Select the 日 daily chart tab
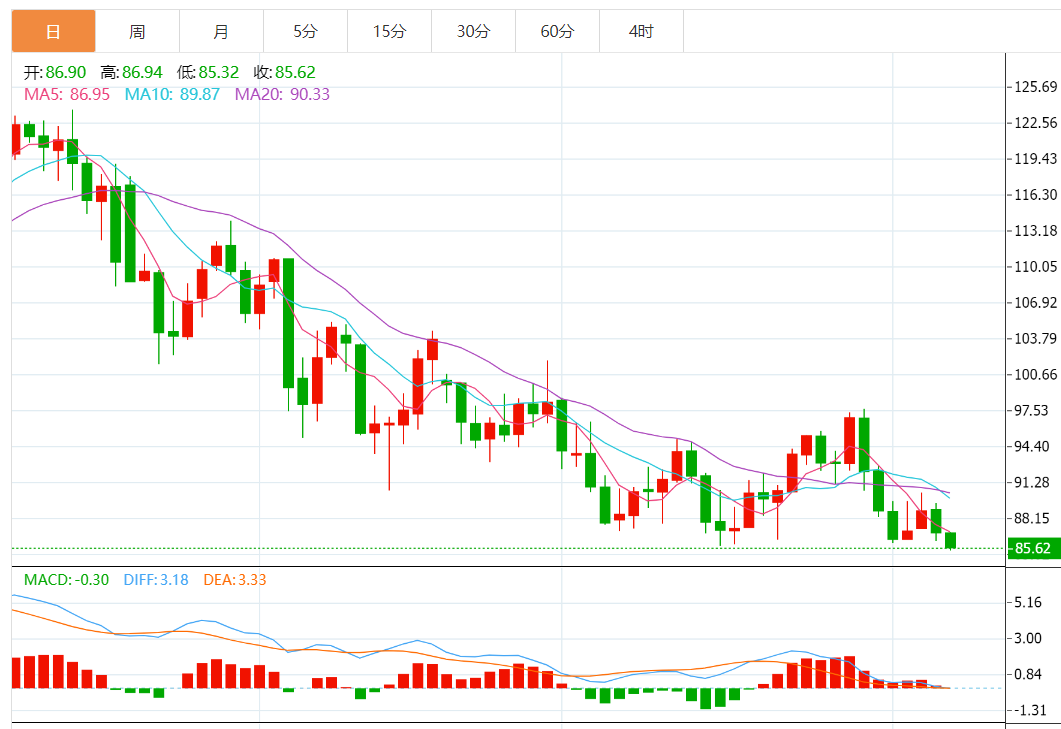The image size is (1061, 729). (x=53, y=31)
